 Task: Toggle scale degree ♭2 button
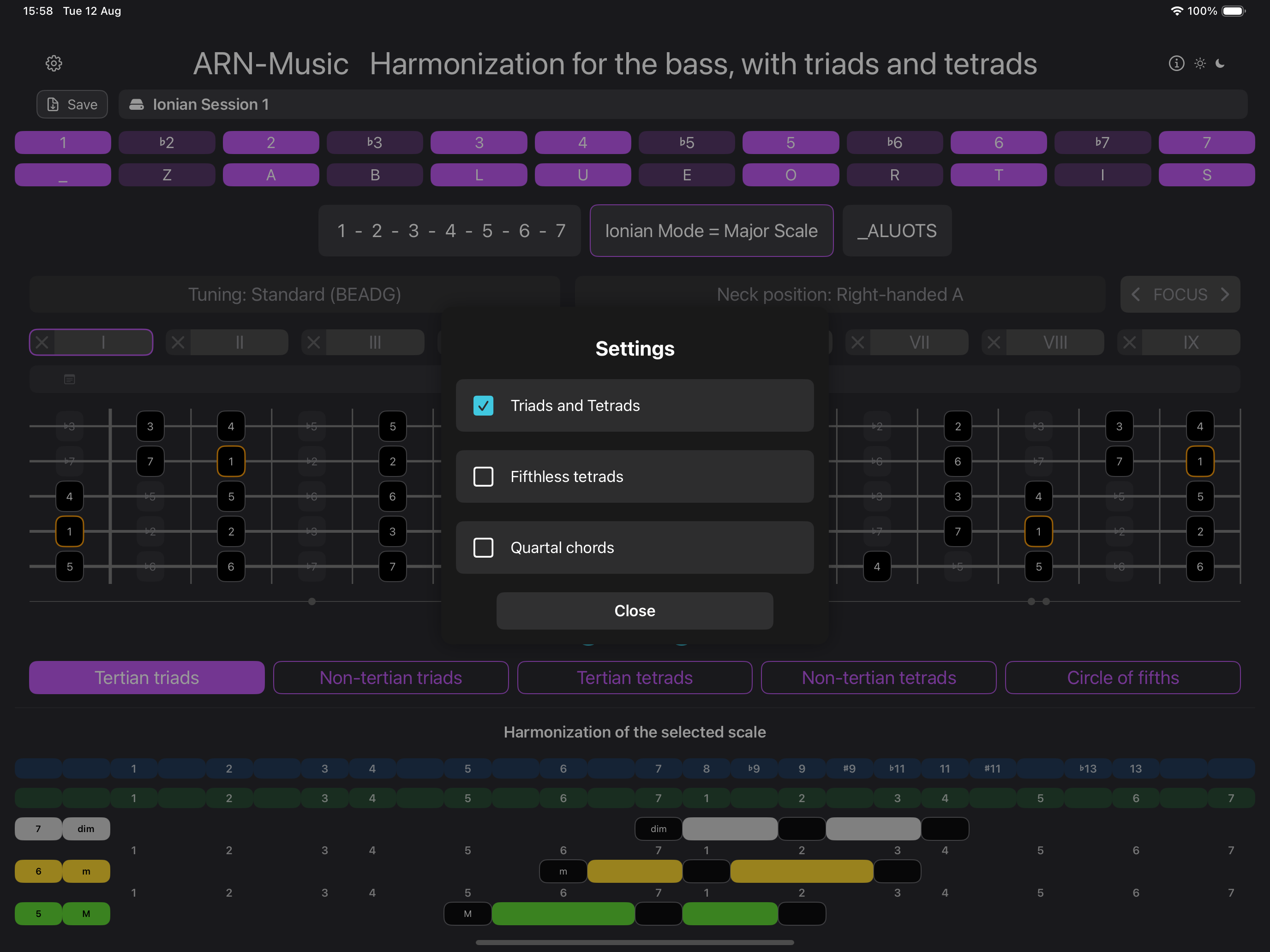coord(167,143)
